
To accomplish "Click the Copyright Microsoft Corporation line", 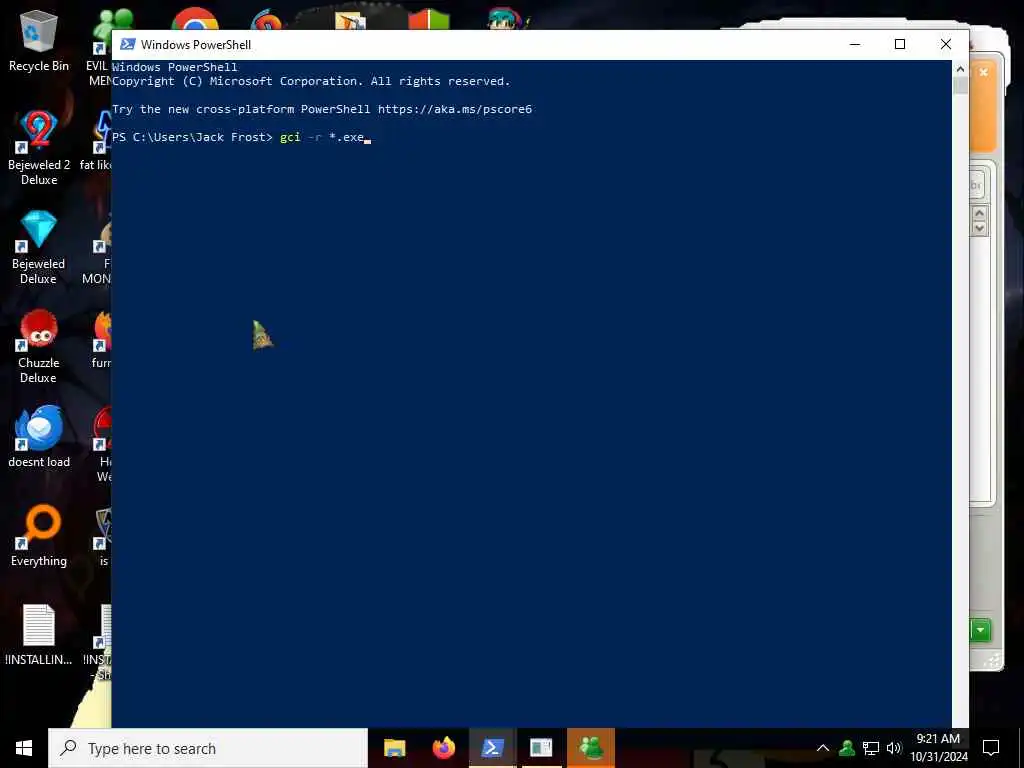I will point(311,81).
